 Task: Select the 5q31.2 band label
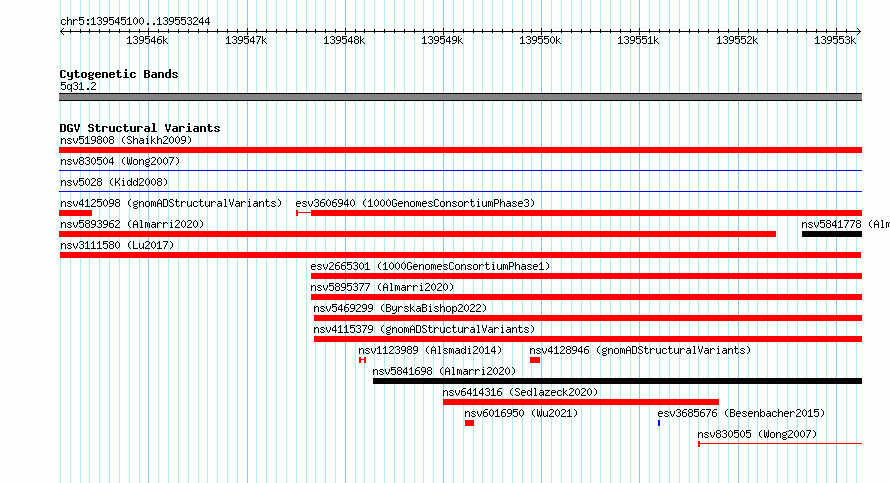tap(78, 86)
